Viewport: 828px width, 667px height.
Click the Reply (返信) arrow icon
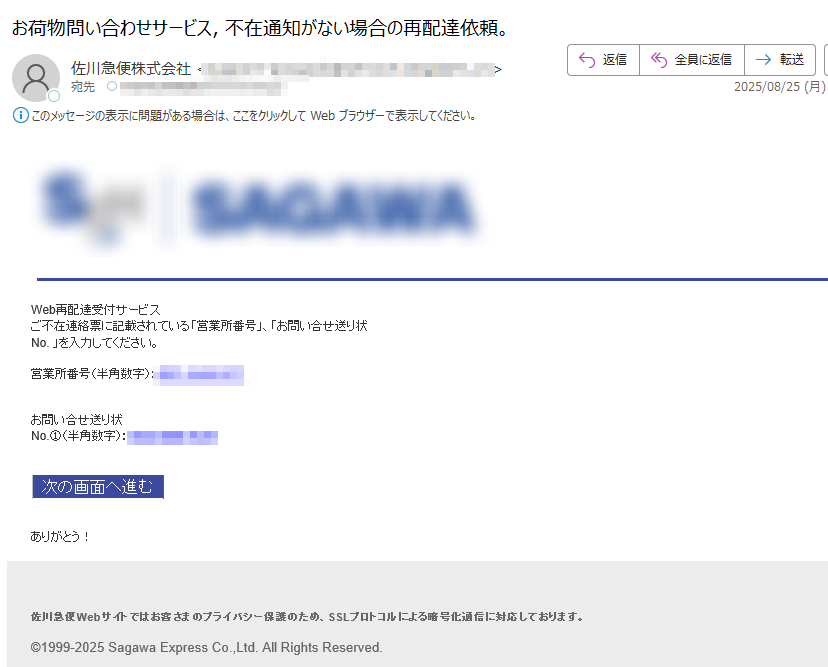[x=587, y=60]
